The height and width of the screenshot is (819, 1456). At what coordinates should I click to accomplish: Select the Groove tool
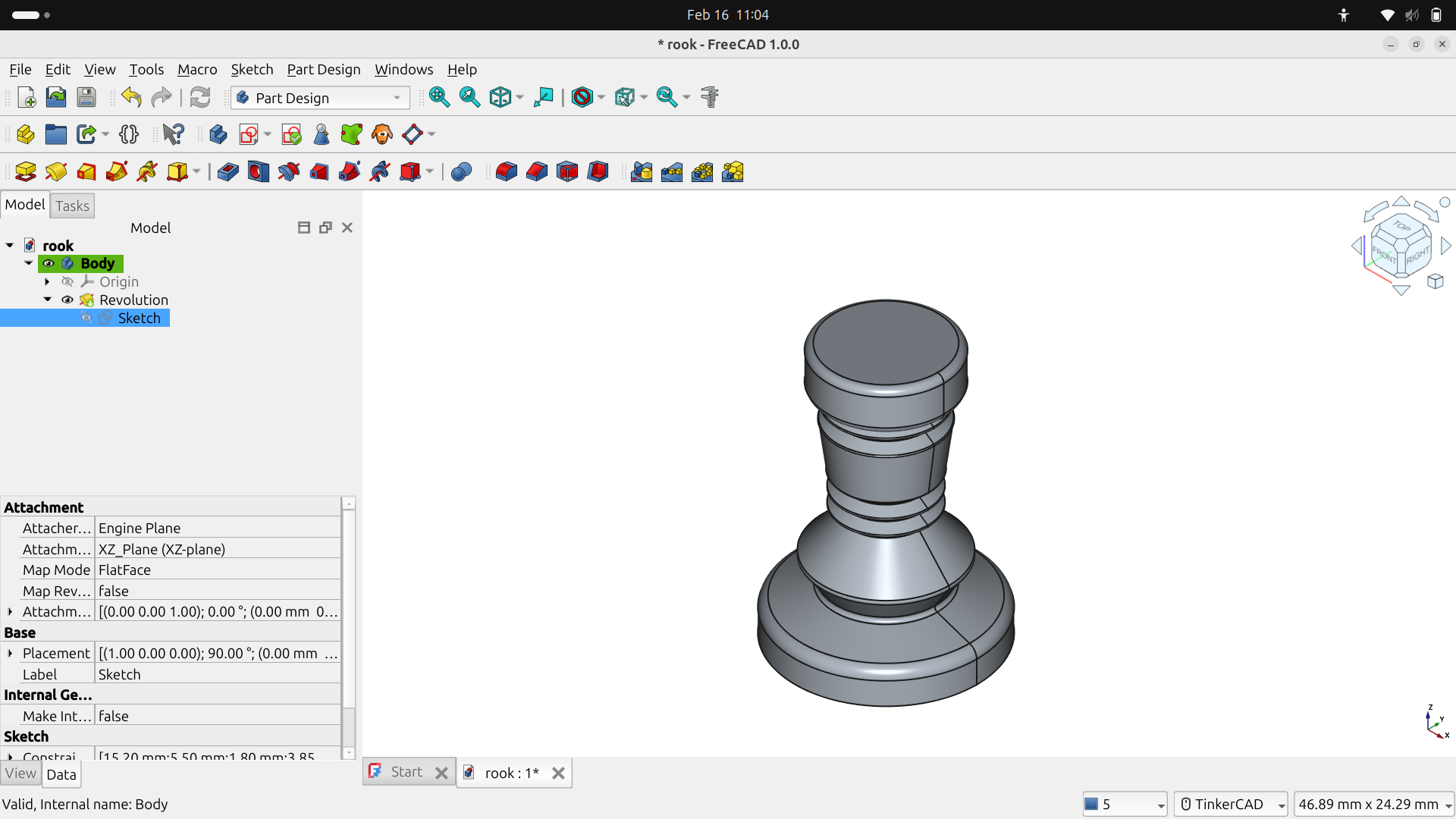point(288,171)
